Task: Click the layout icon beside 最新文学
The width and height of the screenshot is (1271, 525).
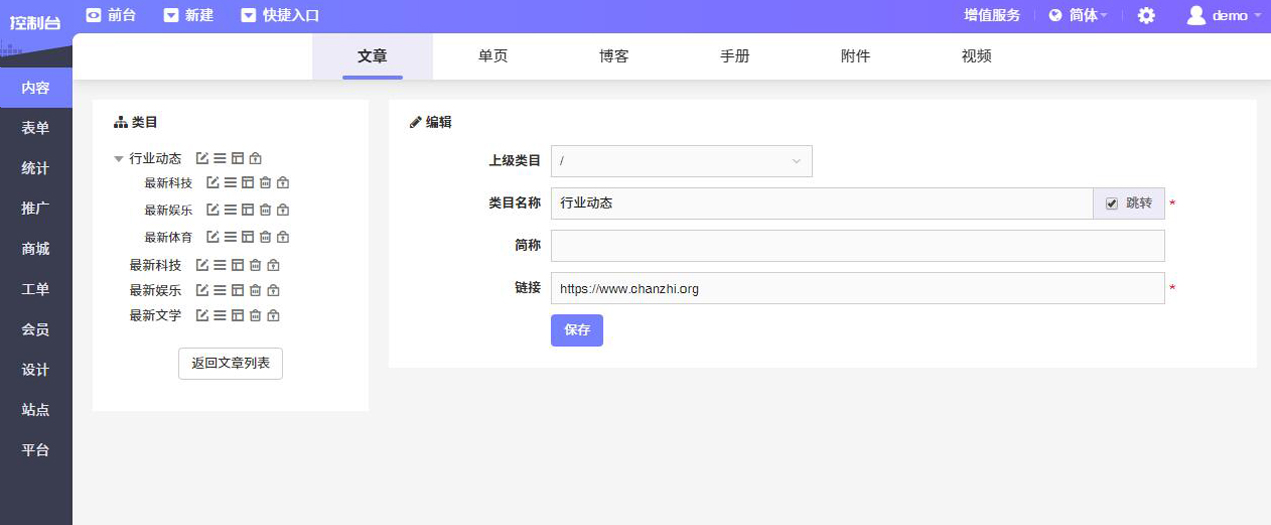Action: pos(237,315)
